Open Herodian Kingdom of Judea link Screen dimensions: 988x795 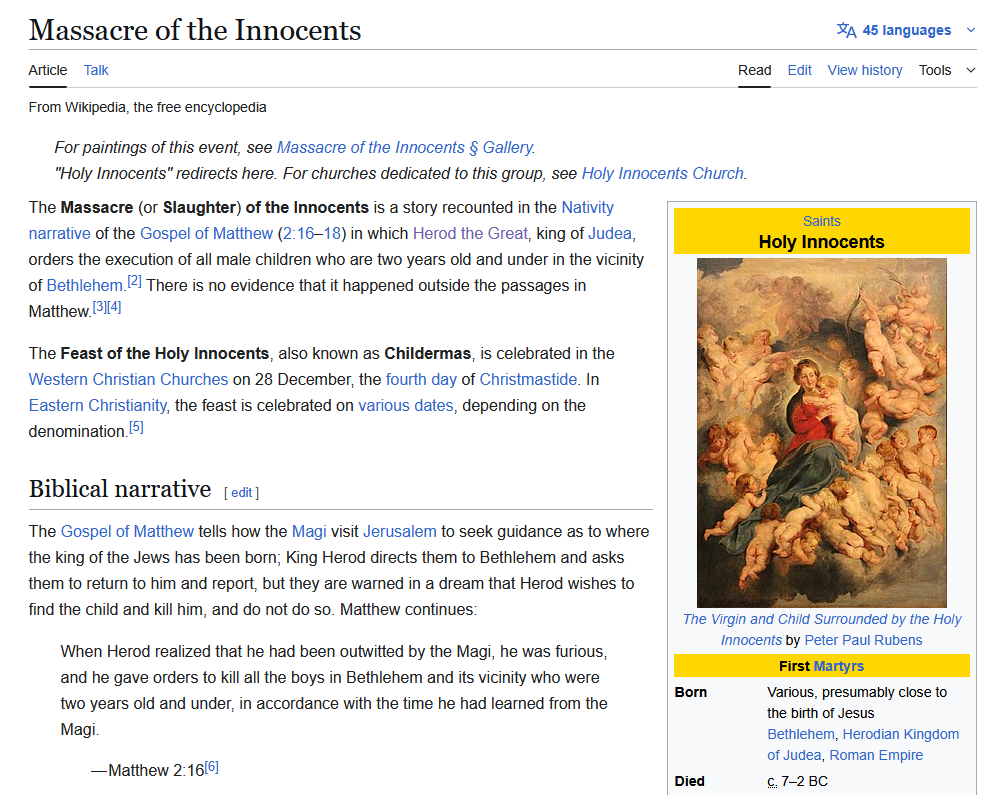[863, 745]
